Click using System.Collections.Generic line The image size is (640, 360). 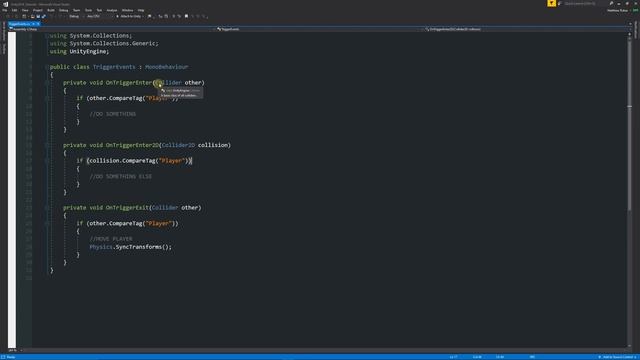104,43
